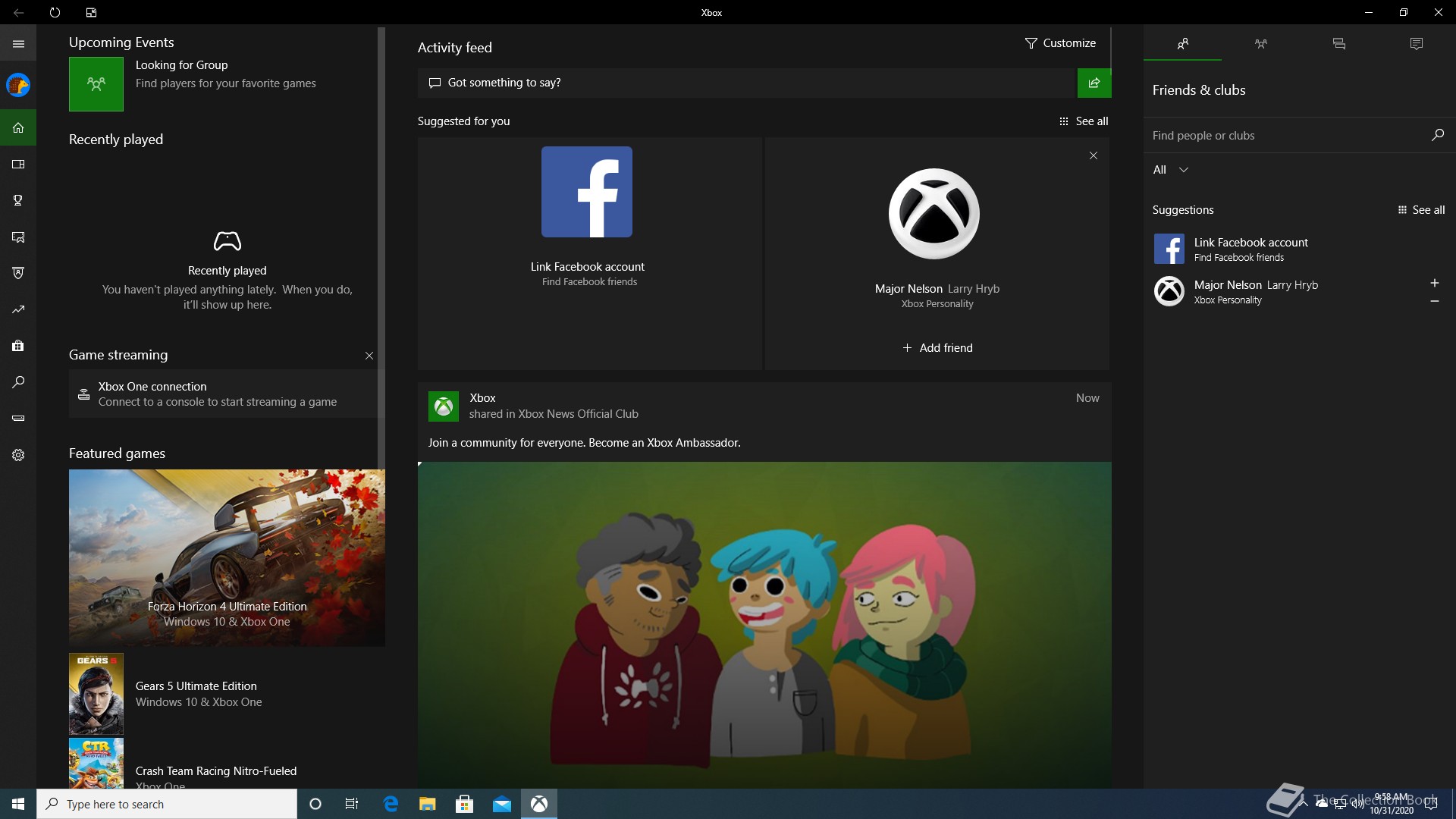Switch to Activity alerts tab icon
The width and height of the screenshot is (1456, 819).
(x=1417, y=44)
